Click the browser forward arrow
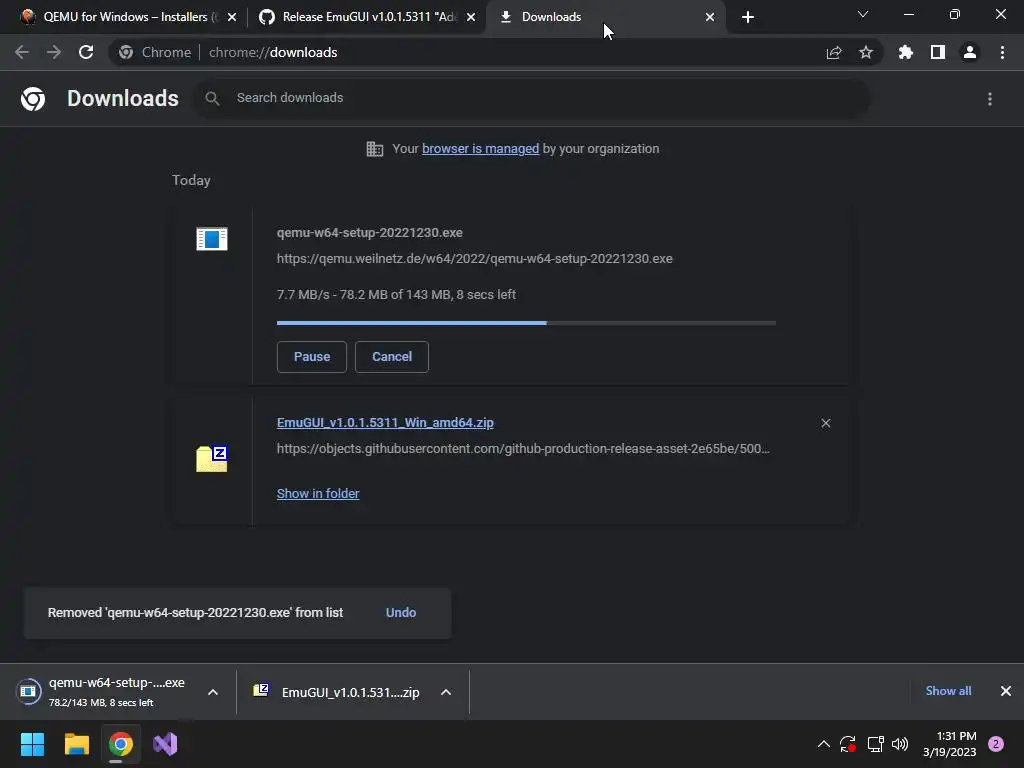This screenshot has width=1024, height=768. 54,52
